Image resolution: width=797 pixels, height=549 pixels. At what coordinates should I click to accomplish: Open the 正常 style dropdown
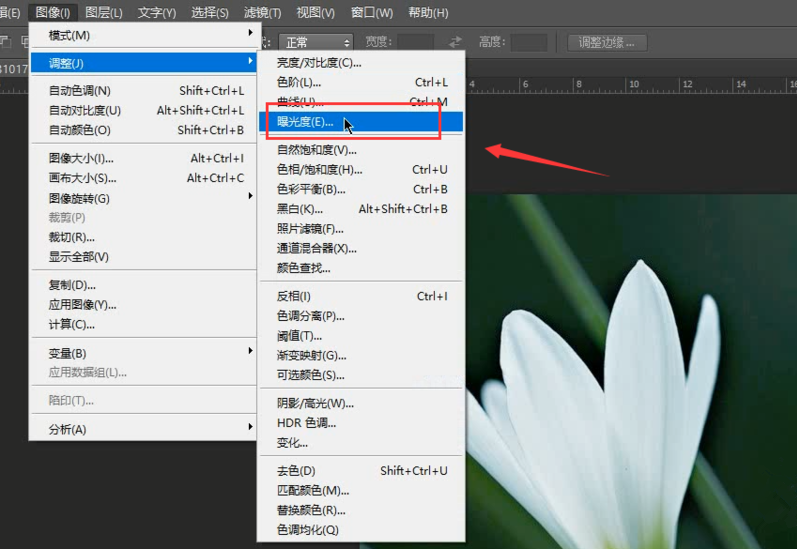317,43
